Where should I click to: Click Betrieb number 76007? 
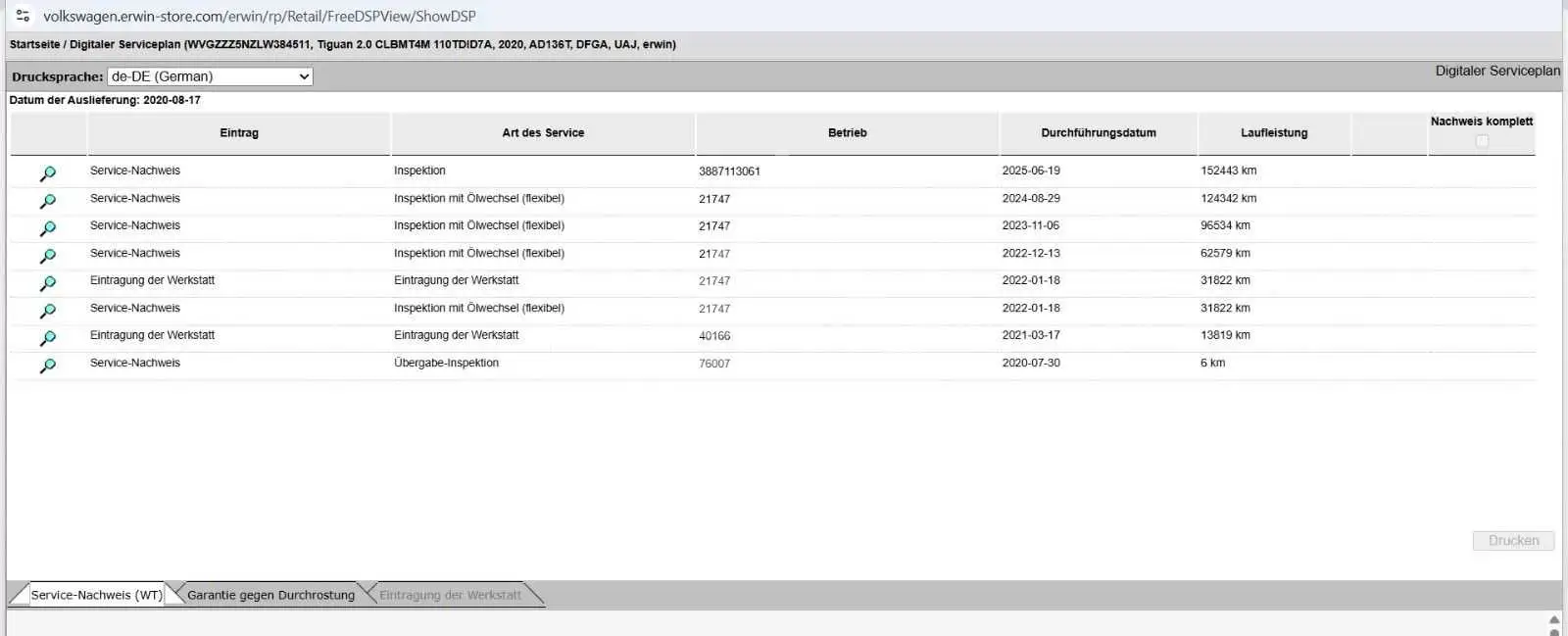click(x=714, y=364)
